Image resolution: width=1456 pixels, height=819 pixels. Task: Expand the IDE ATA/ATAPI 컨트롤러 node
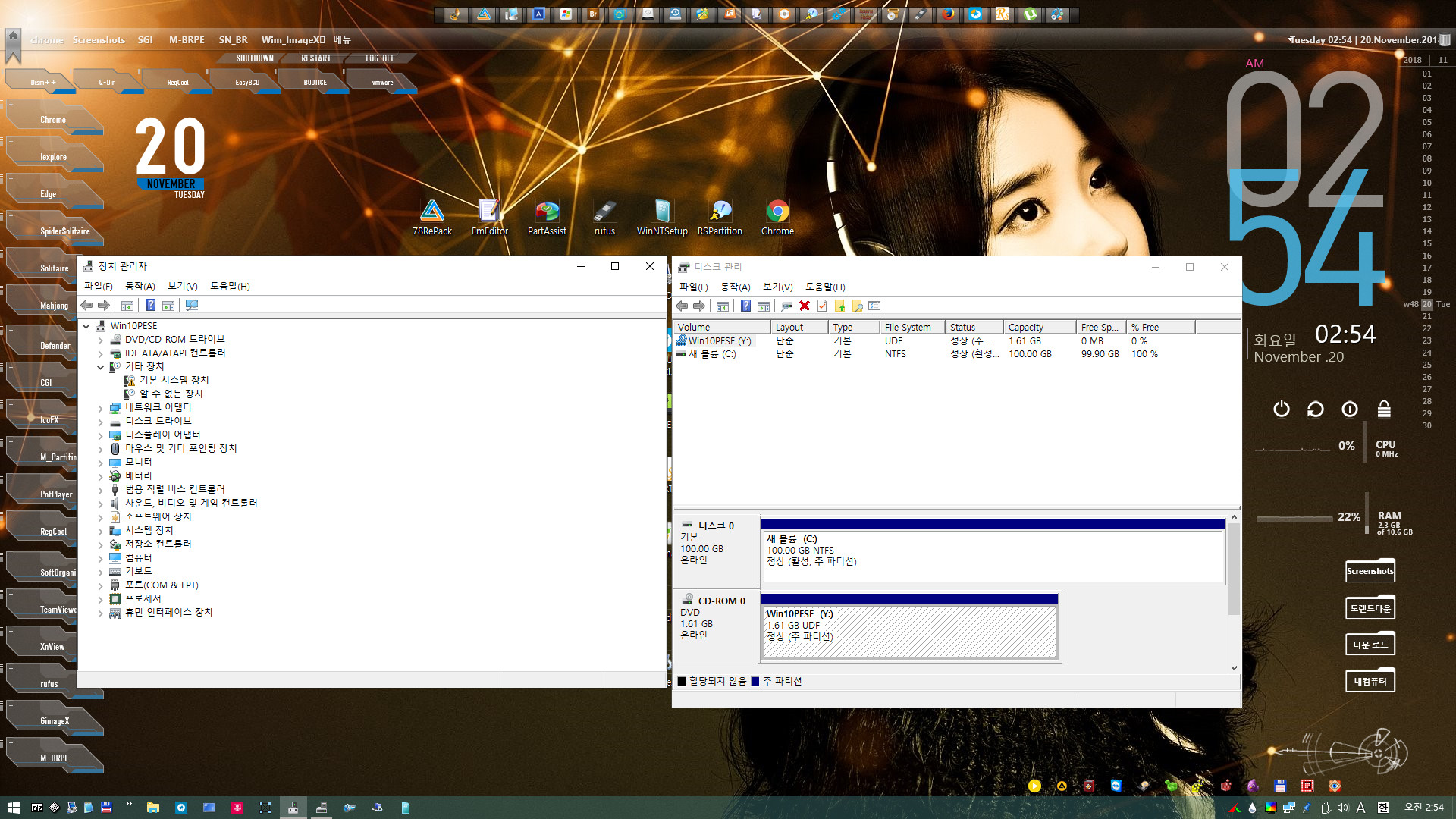coord(100,353)
